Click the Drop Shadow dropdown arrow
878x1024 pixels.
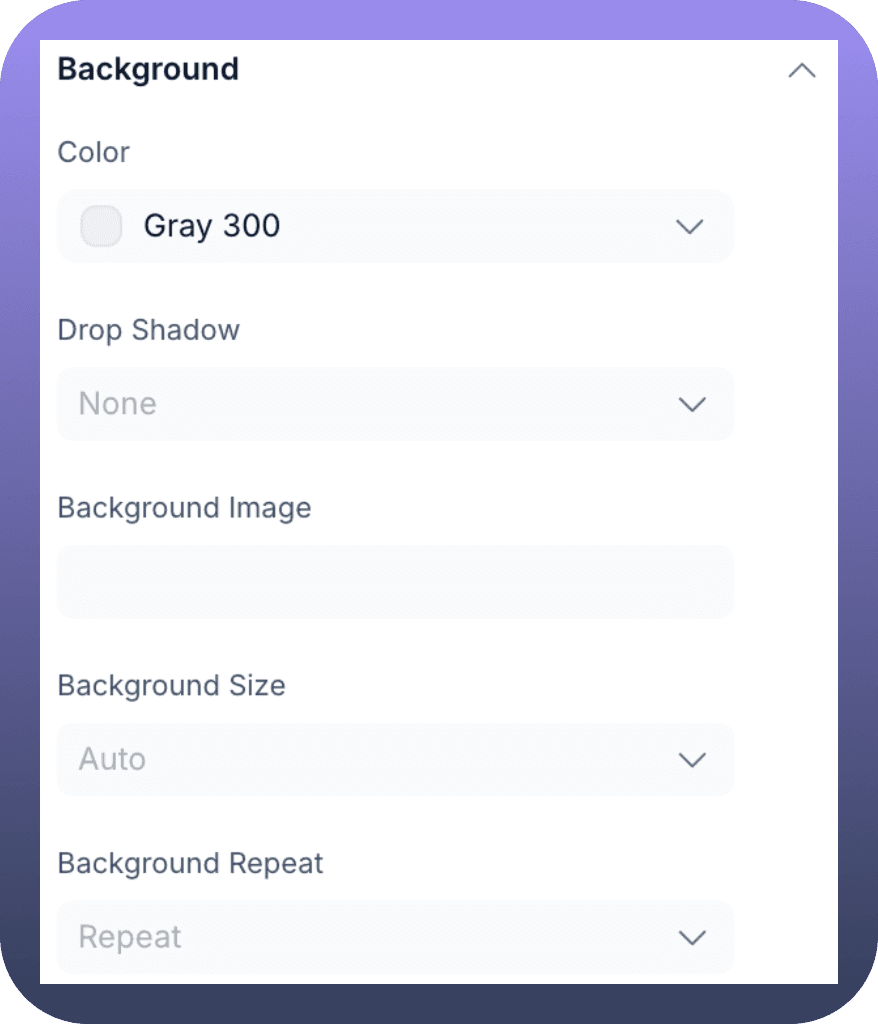pos(692,404)
